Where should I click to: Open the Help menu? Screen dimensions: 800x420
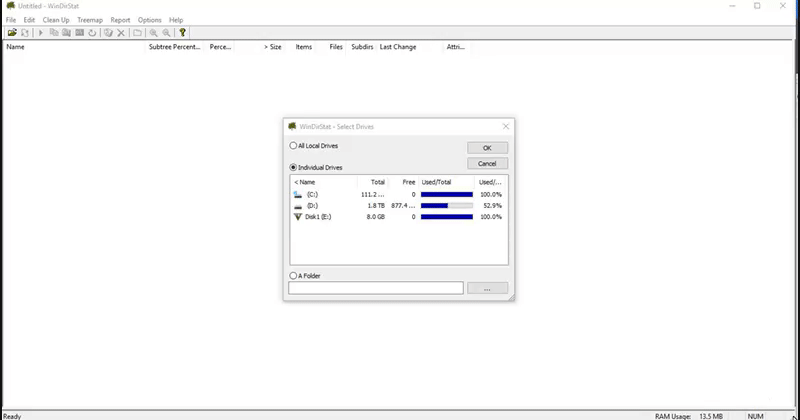(176, 20)
